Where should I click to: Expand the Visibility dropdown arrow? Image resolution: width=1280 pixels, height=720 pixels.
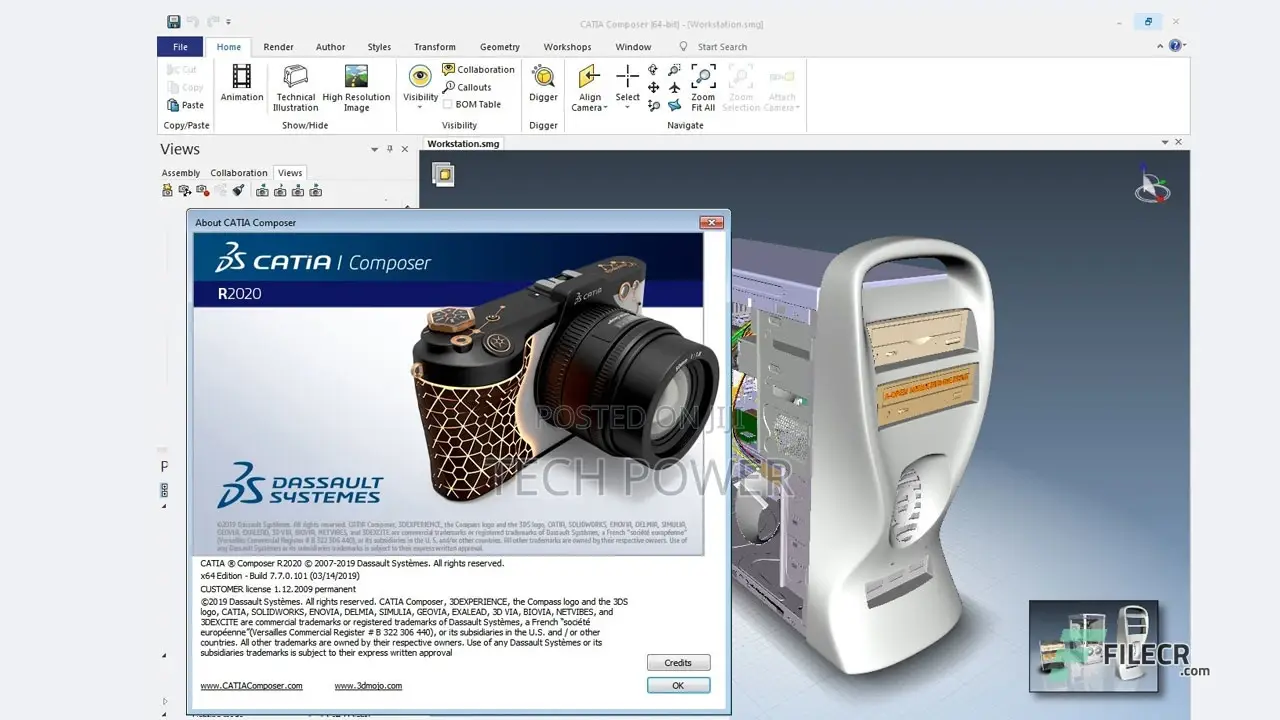(x=420, y=108)
